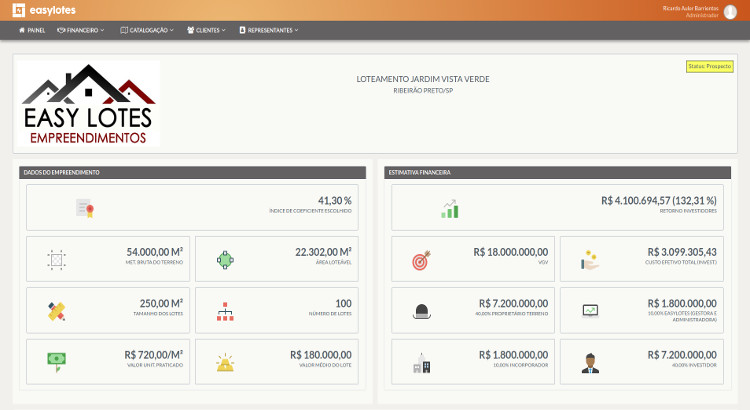This screenshot has height=410, width=750.
Task: Click the easylotes logo icon in header
Action: (x=19, y=10)
